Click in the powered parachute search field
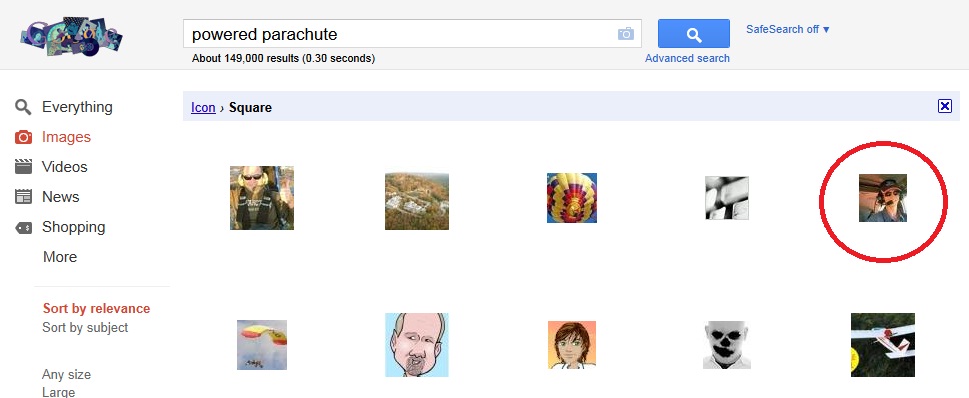This screenshot has width=969, height=398. click(x=402, y=34)
